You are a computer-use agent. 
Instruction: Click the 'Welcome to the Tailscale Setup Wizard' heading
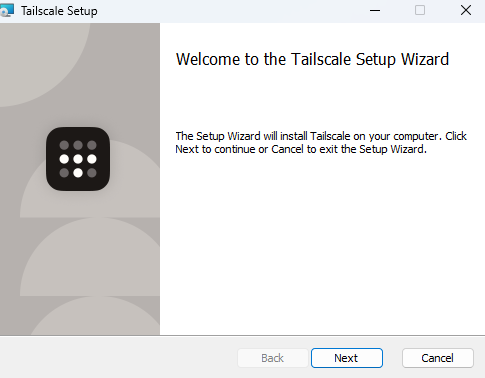pyautogui.click(x=312, y=60)
